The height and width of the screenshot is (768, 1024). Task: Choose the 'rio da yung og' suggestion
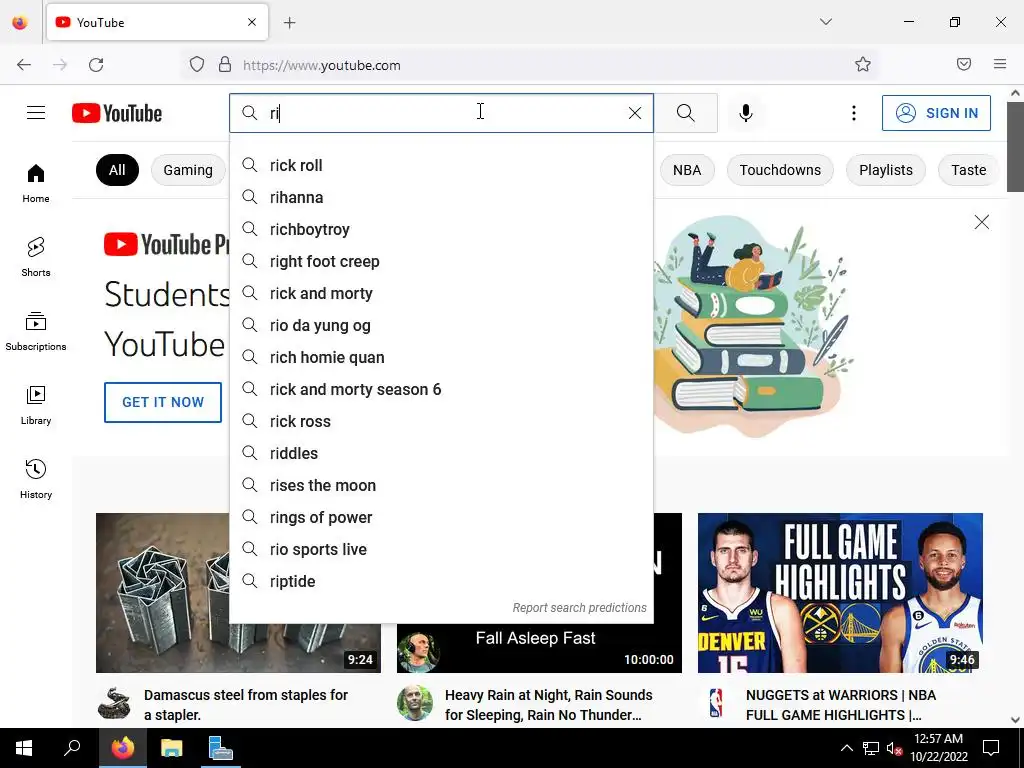[441, 325]
